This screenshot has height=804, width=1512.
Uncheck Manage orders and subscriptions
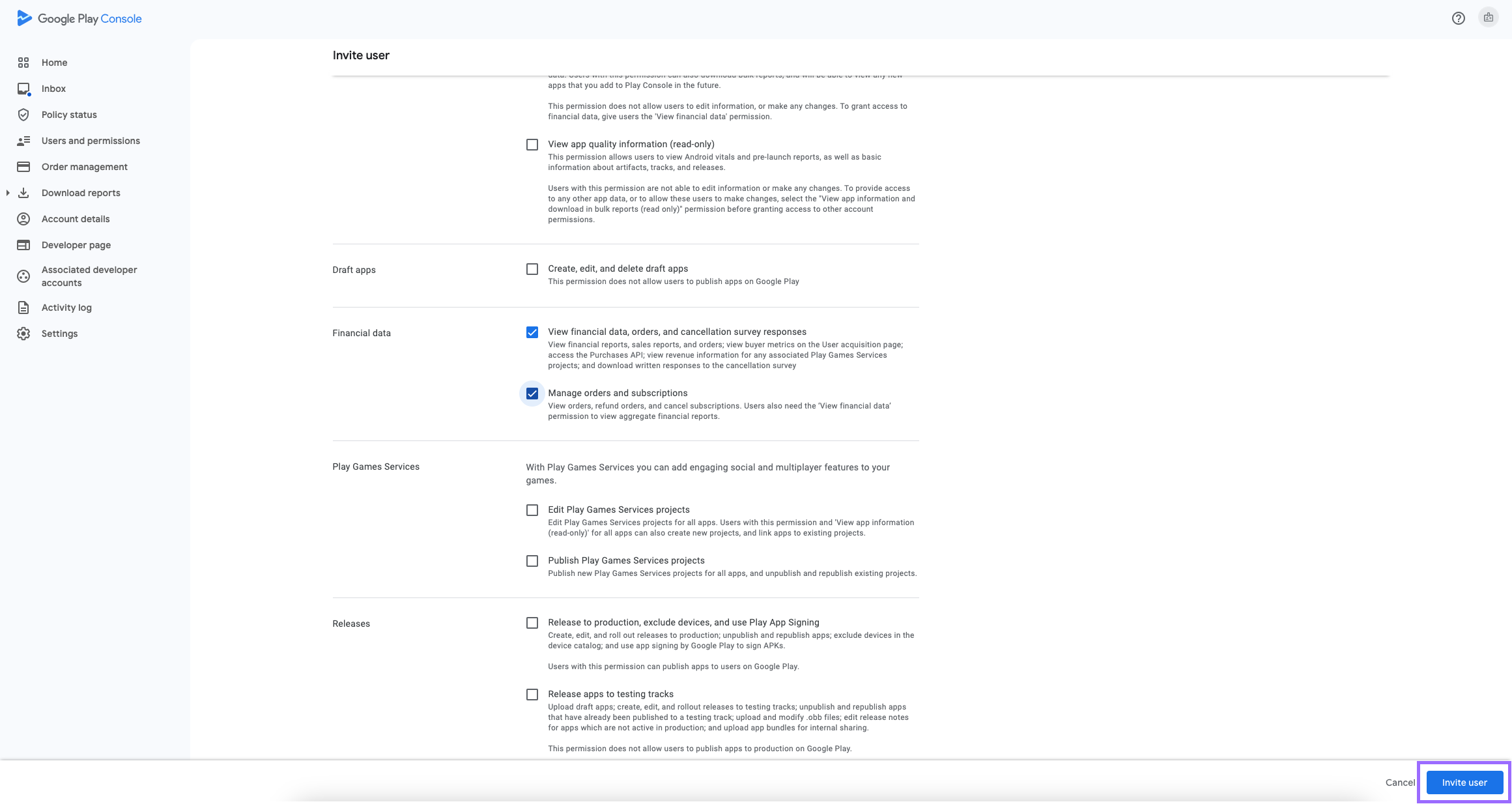[x=532, y=394]
